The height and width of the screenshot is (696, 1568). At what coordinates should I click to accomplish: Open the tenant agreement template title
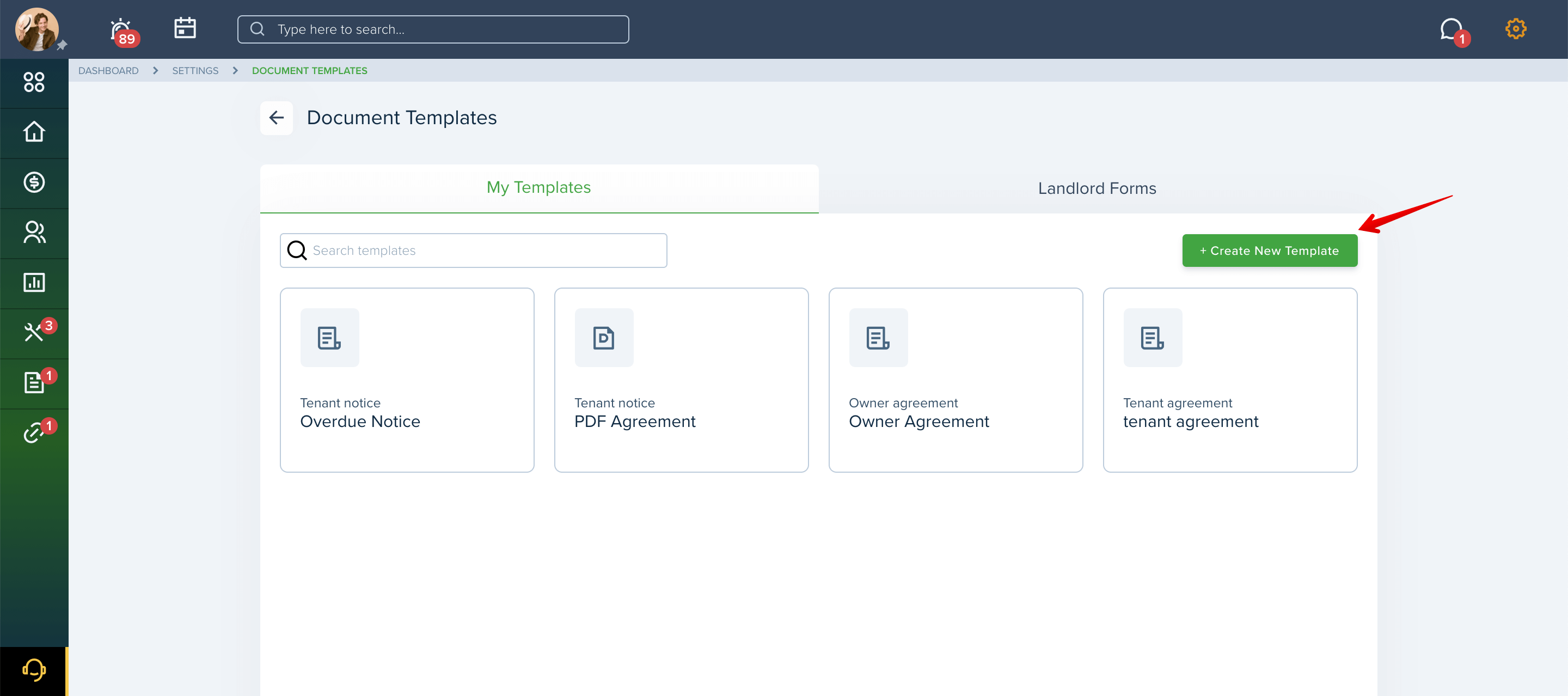[1190, 422]
